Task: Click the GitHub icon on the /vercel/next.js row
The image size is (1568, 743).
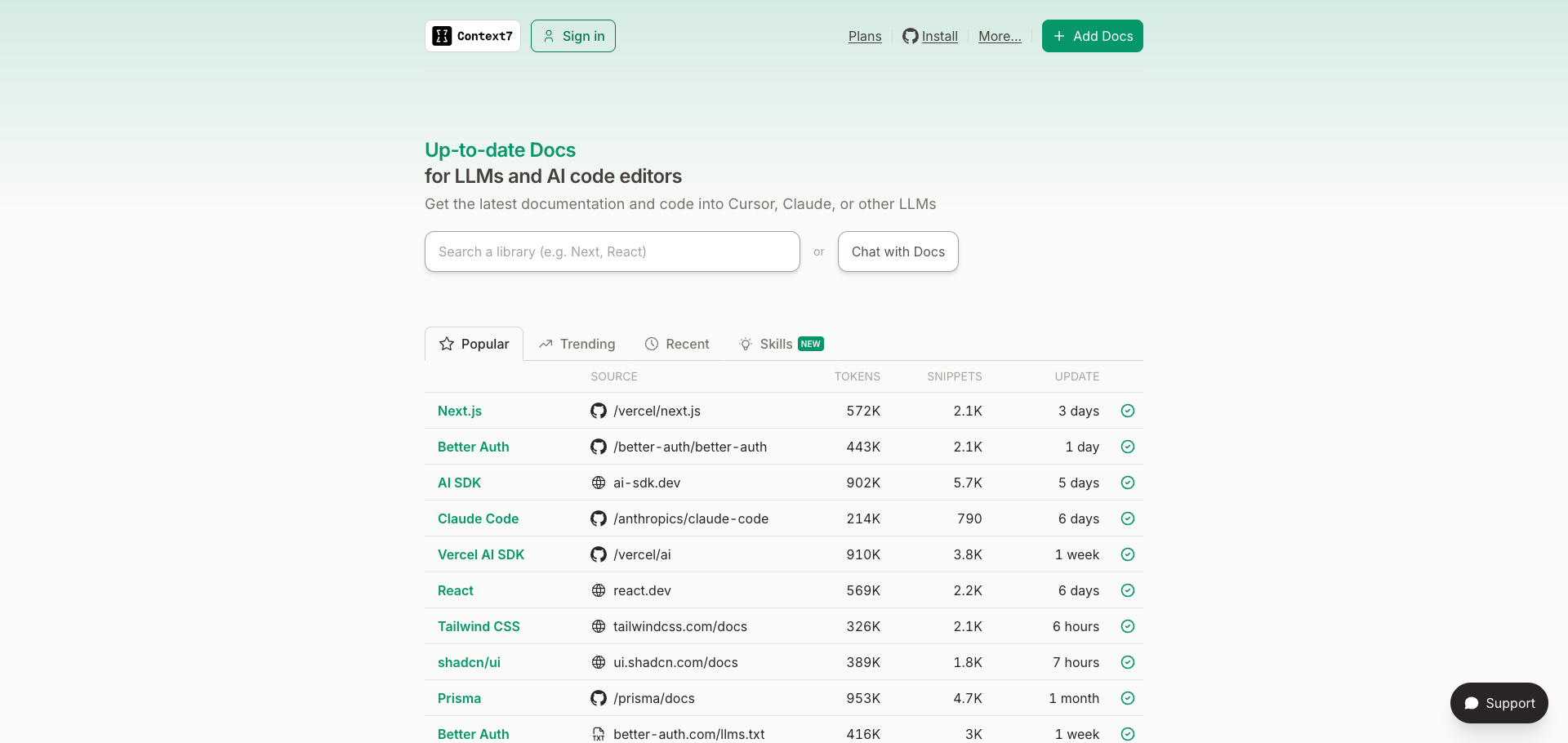Action: pyautogui.click(x=599, y=411)
